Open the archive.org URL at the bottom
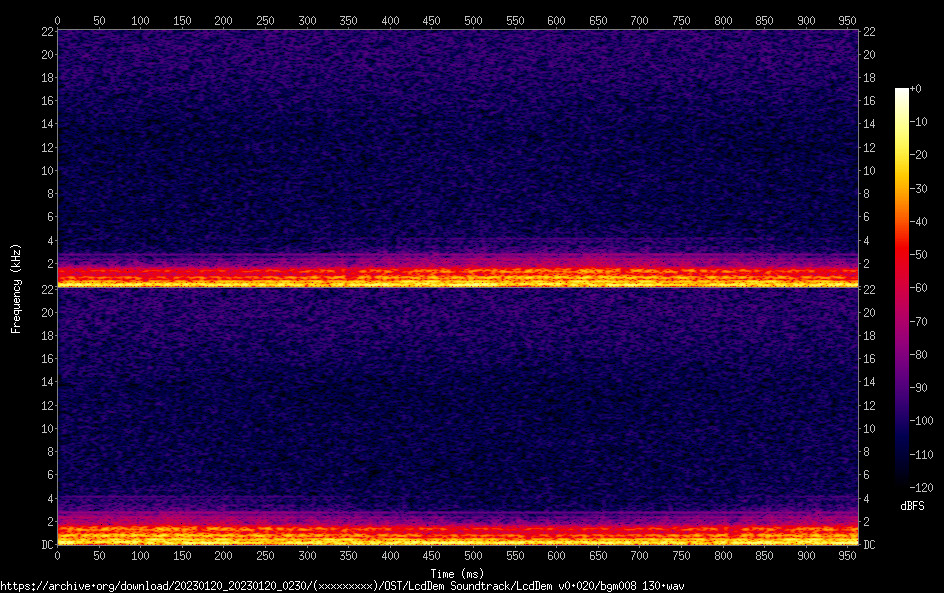Screen dimensions: 944x593 [x=342, y=586]
